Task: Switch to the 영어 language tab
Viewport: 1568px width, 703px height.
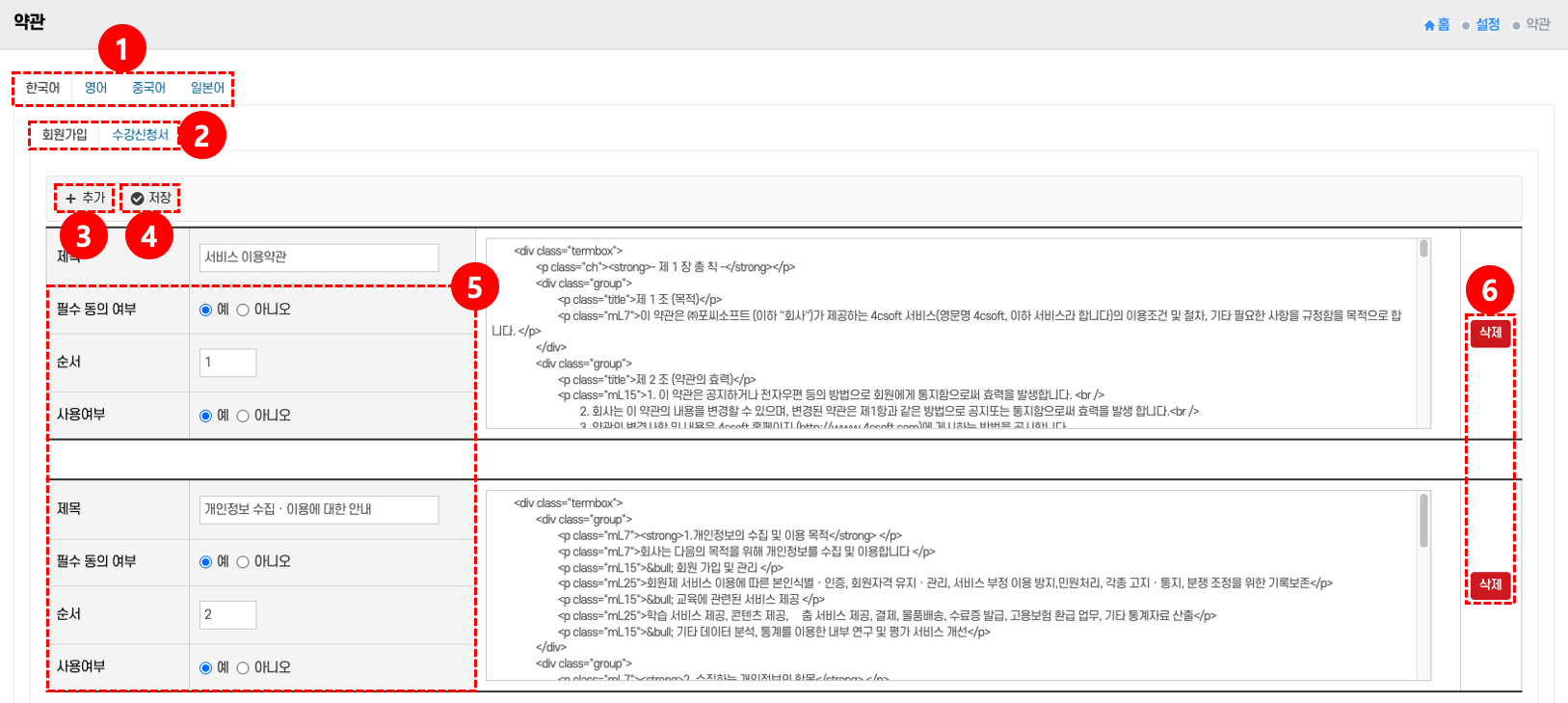Action: [95, 88]
